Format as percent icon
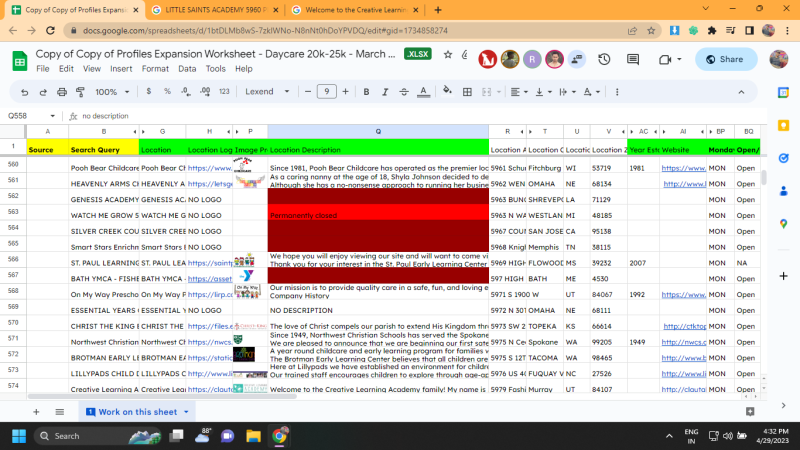800x450 pixels. [x=167, y=91]
